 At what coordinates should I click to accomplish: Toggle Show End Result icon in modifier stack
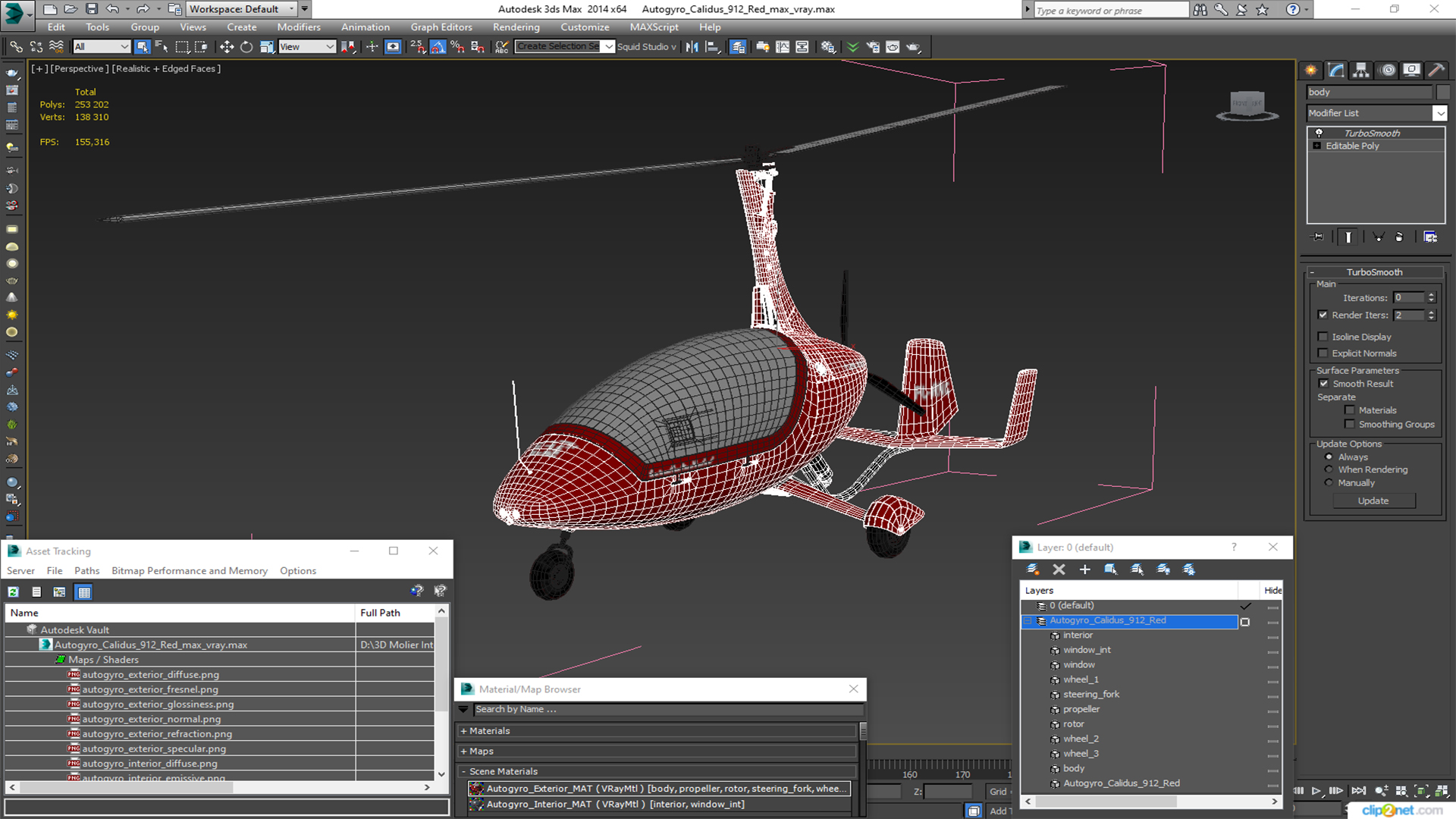tap(1348, 237)
